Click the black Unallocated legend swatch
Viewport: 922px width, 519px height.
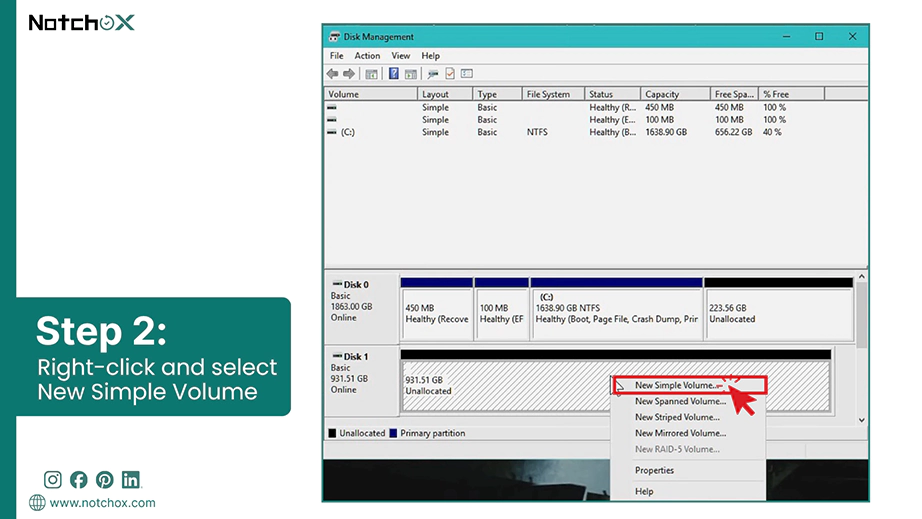pyautogui.click(x=332, y=433)
